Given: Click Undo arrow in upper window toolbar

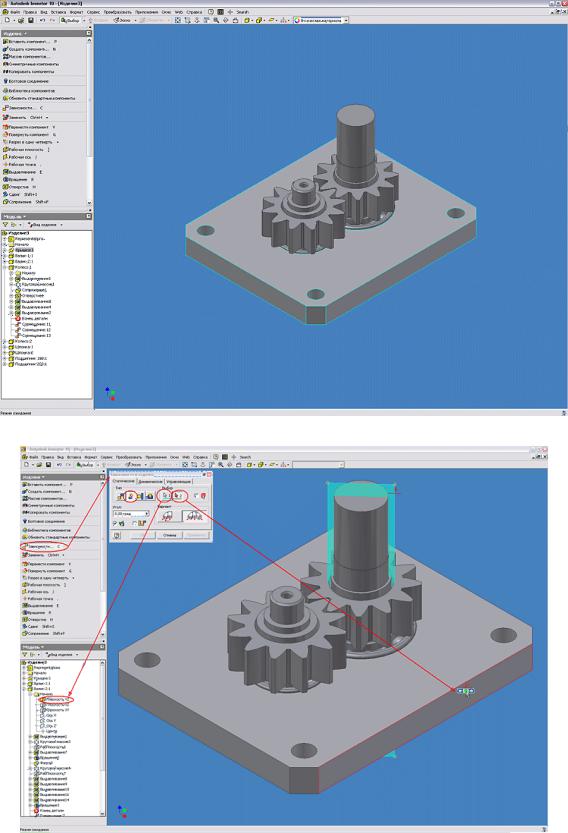Looking at the screenshot, I should pos(43,20).
